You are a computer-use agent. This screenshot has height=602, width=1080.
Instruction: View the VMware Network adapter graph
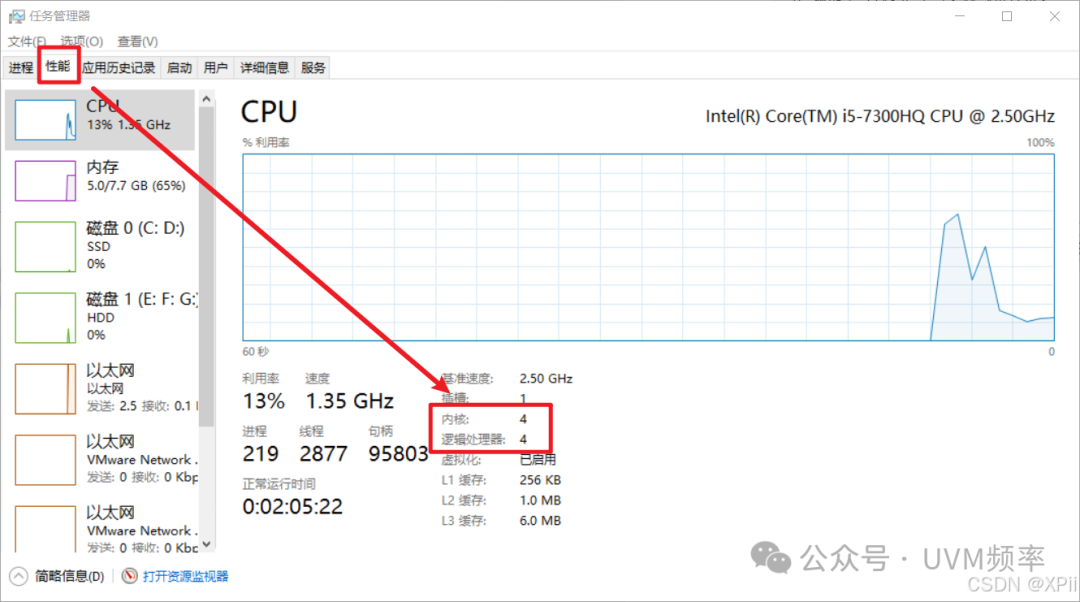(x=100, y=458)
